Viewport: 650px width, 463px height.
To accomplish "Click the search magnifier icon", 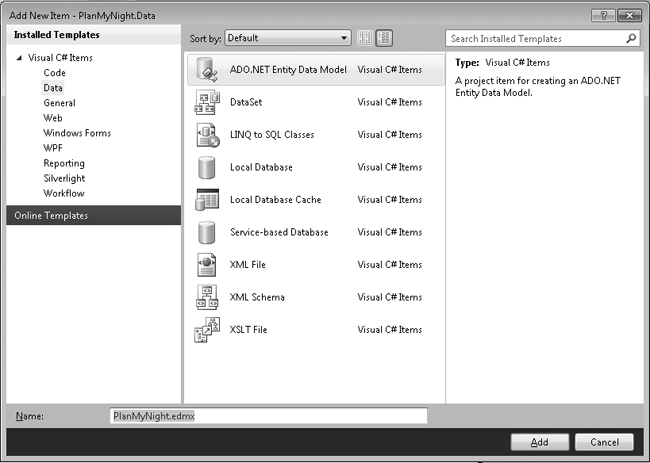I will point(631,39).
